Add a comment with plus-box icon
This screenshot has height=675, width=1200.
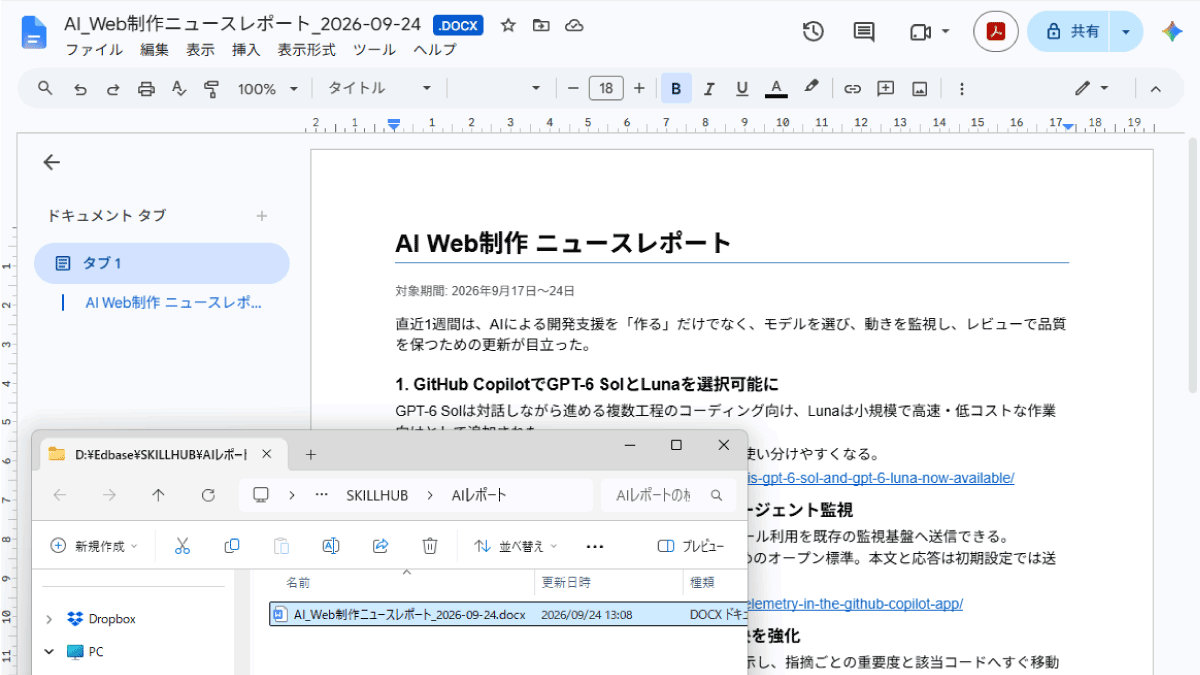[885, 89]
